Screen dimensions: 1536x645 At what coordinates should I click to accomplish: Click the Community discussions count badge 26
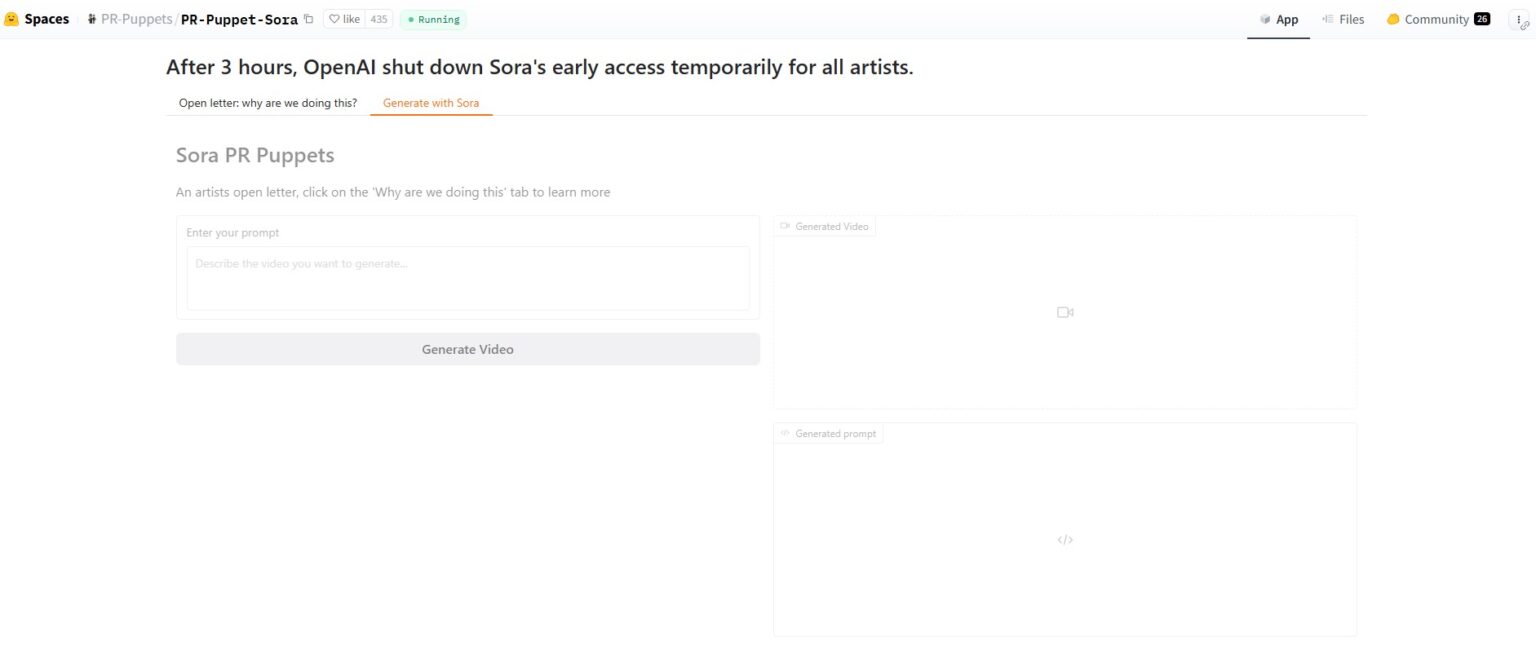click(1482, 19)
